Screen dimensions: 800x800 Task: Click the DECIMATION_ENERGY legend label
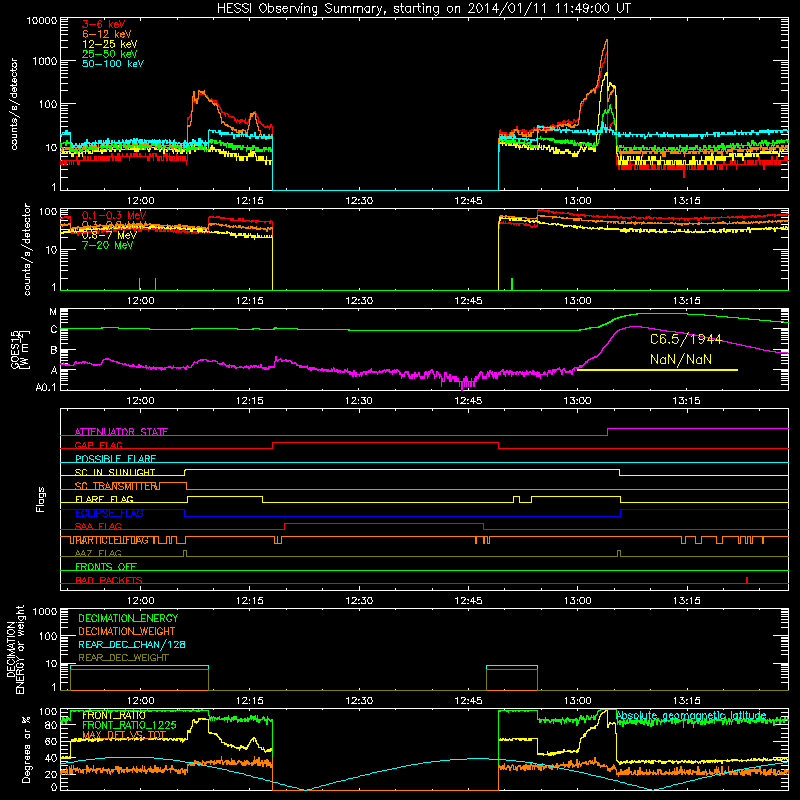click(128, 618)
